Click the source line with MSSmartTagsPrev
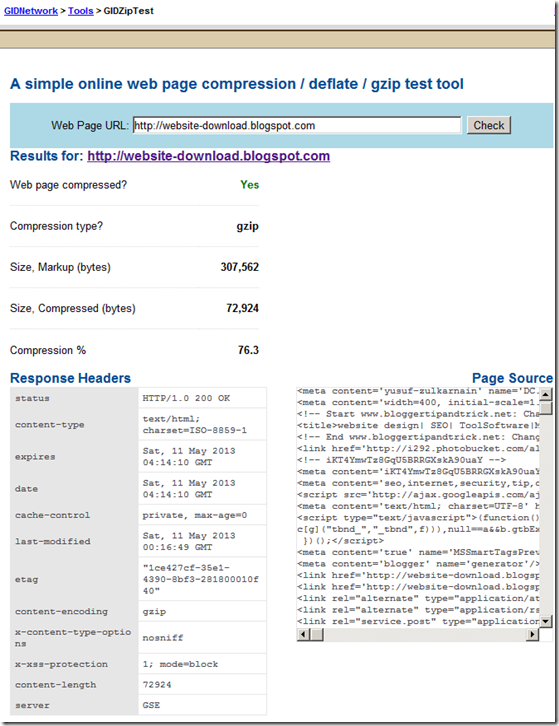This screenshot has height=726, width=559. click(x=418, y=552)
